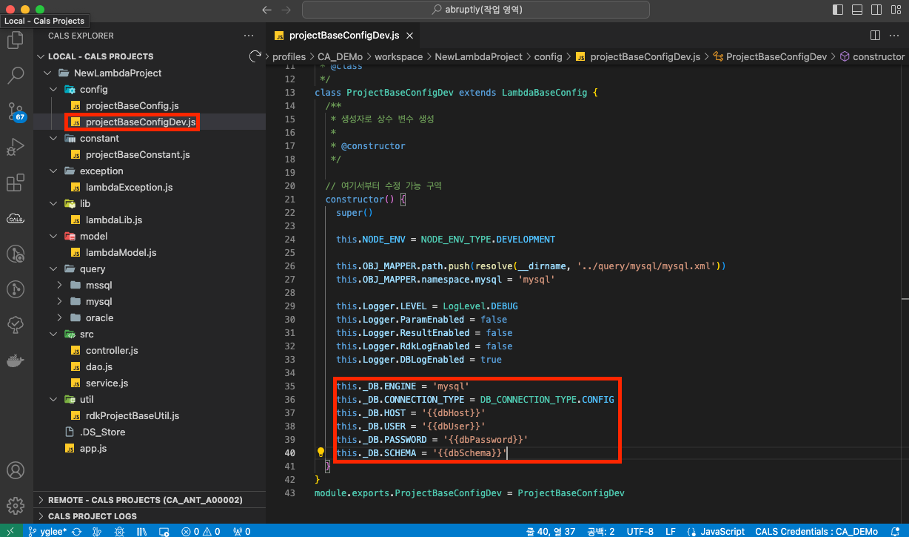Open CALS Explorer more actions menu
The width and height of the screenshot is (910, 538).
[248, 35]
